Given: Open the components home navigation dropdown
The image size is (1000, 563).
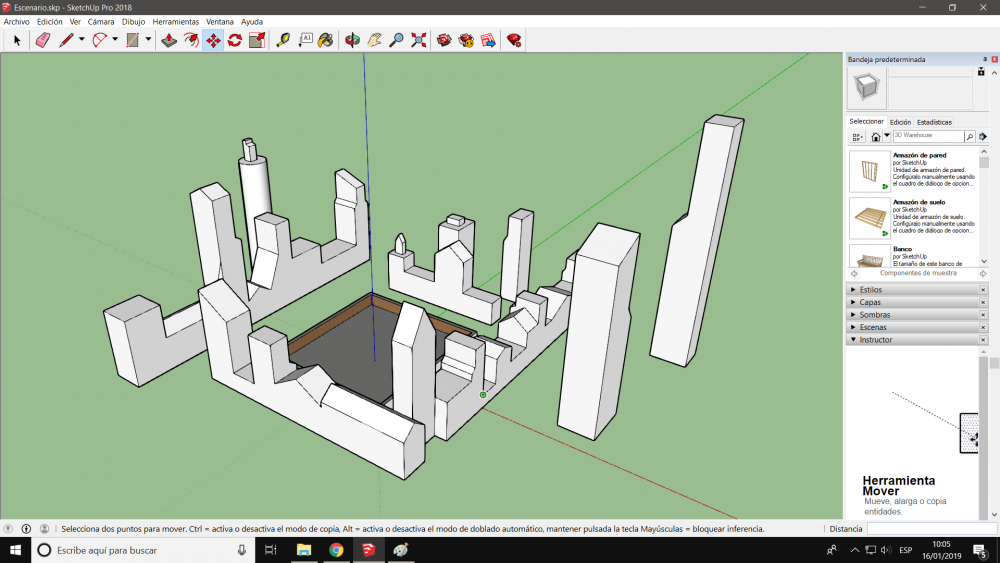Looking at the screenshot, I should click(887, 136).
